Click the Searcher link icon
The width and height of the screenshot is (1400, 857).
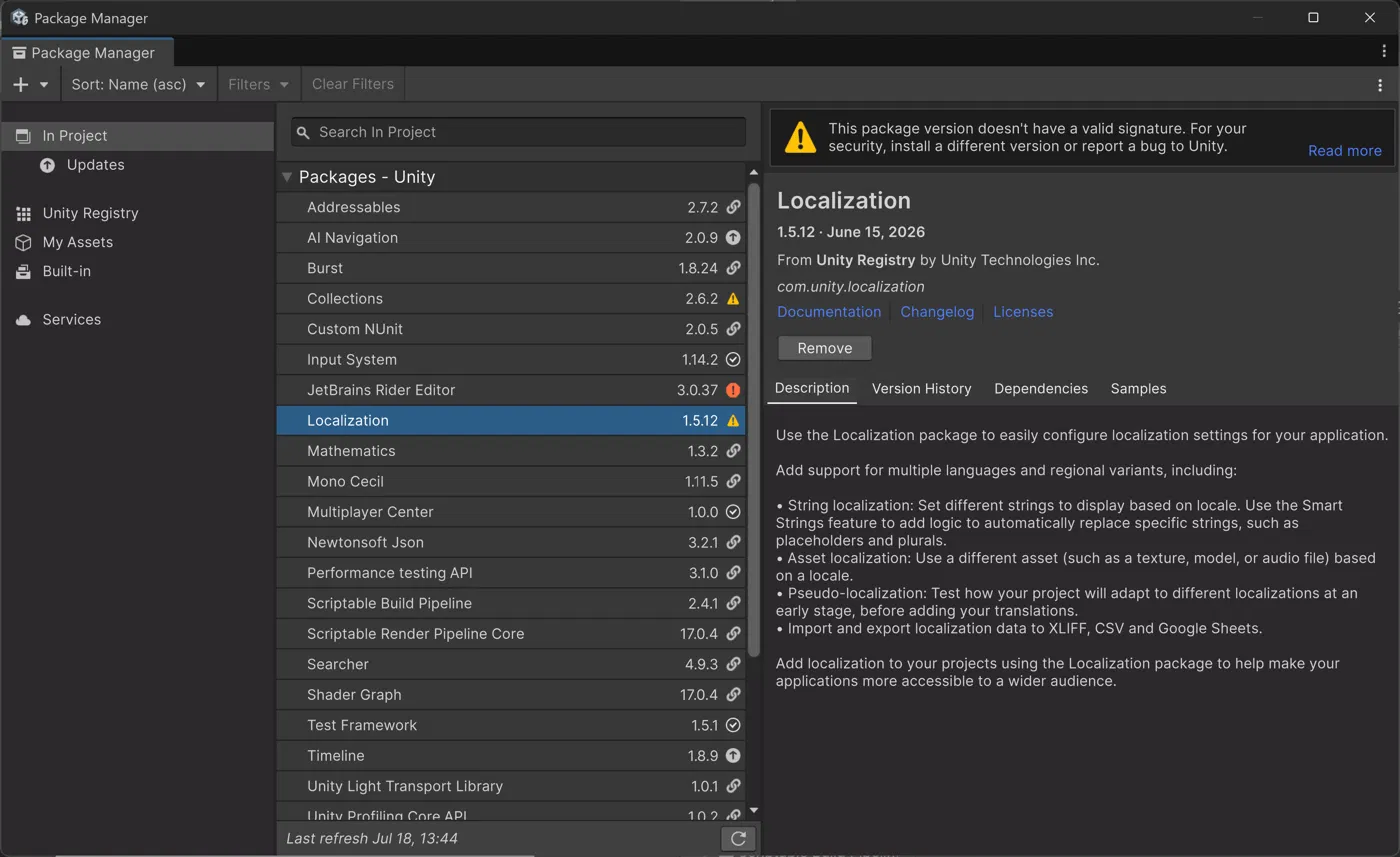click(x=733, y=665)
